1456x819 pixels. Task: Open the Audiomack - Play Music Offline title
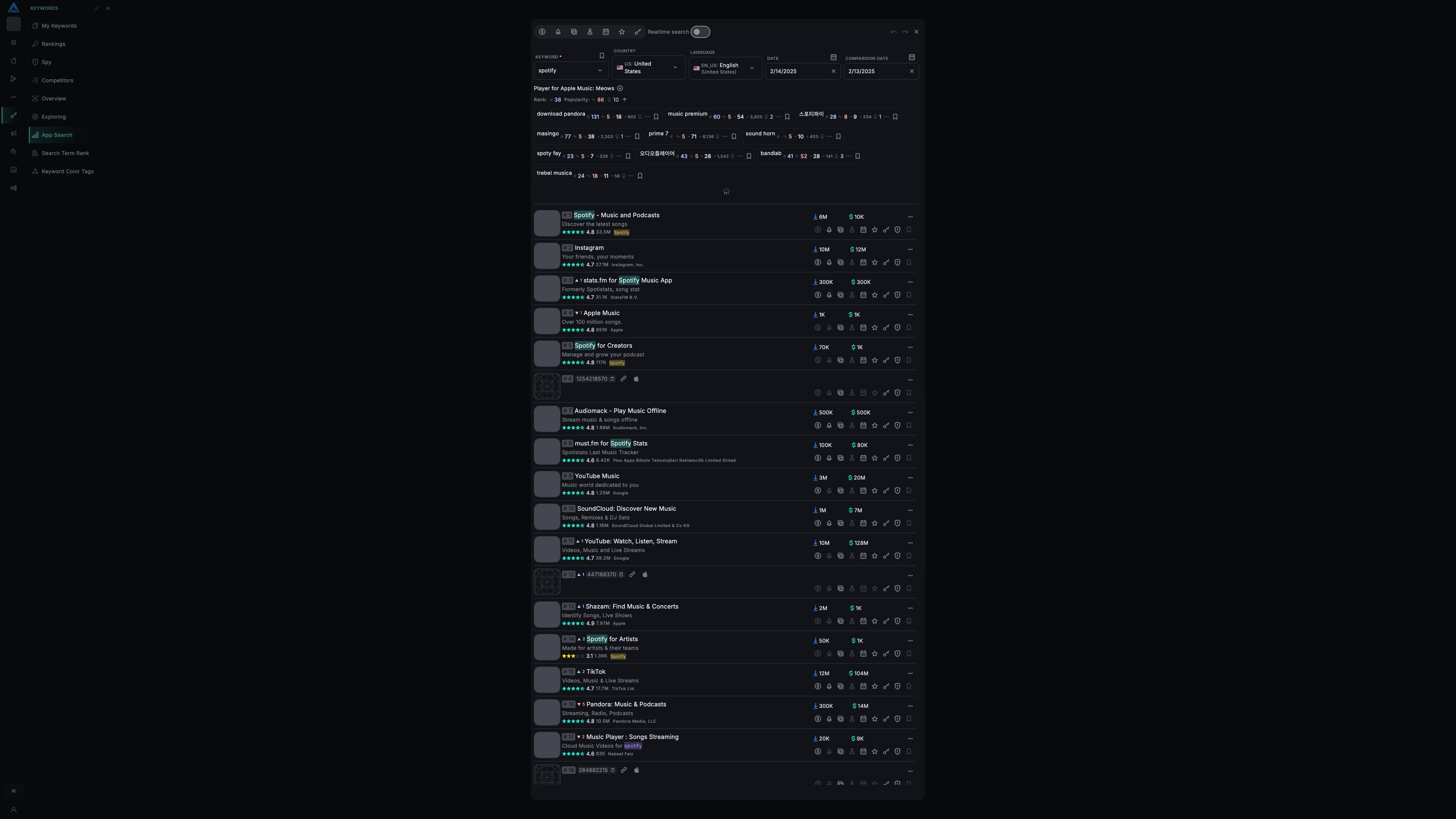(620, 411)
